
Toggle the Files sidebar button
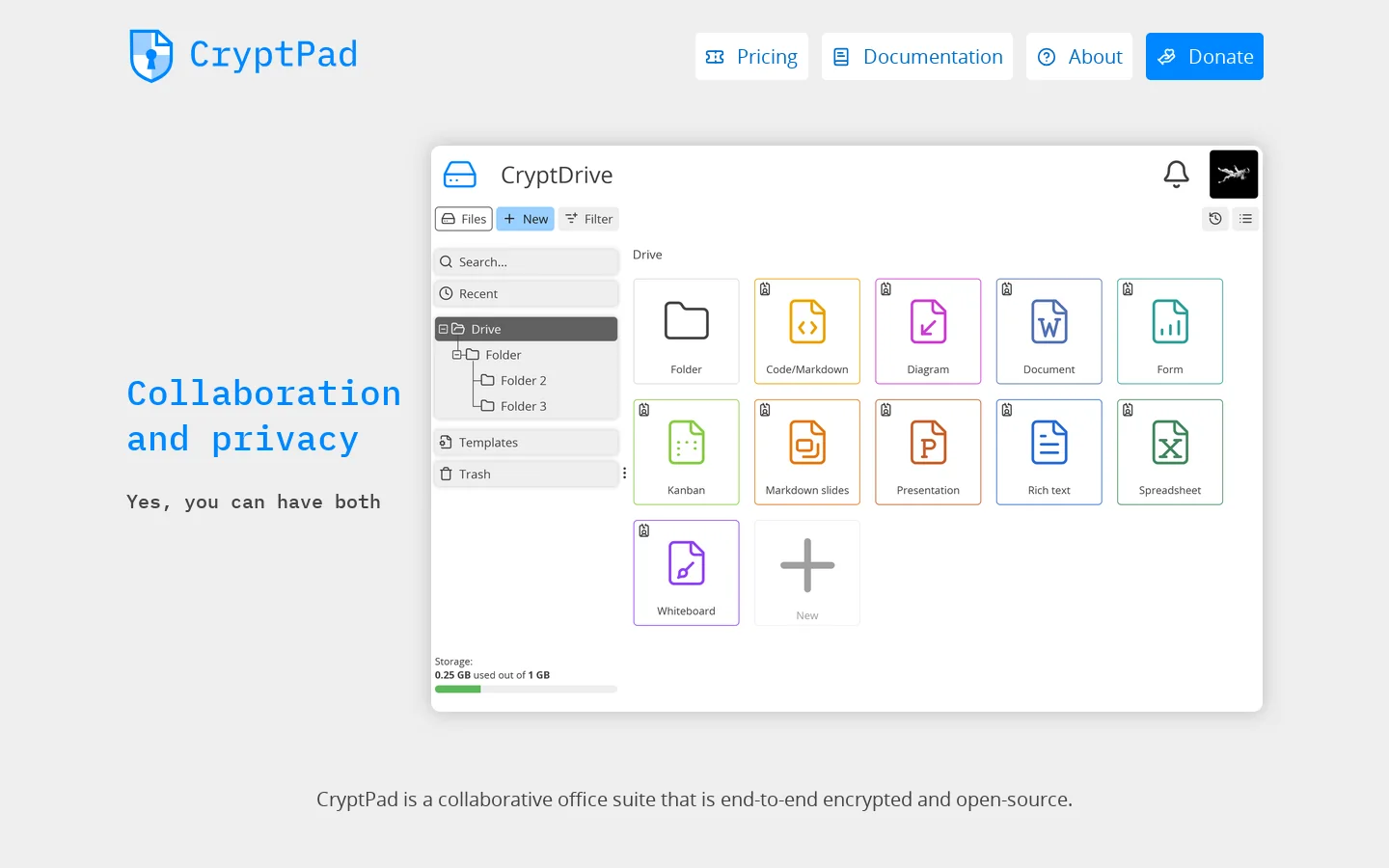[x=464, y=219]
